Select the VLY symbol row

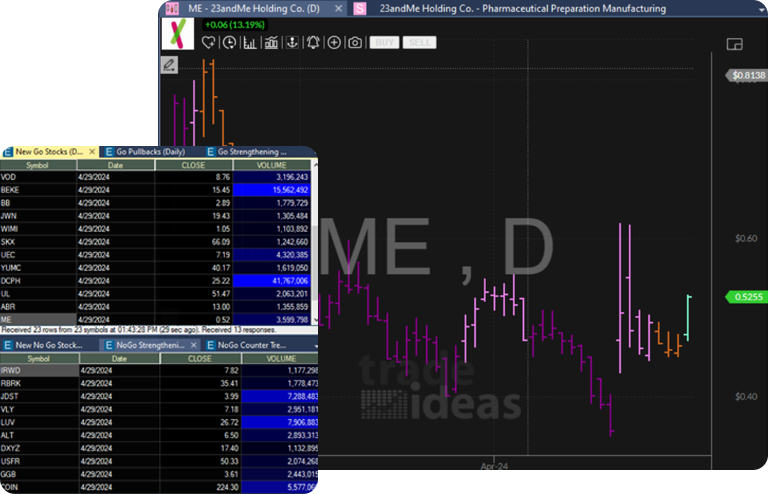(x=159, y=409)
